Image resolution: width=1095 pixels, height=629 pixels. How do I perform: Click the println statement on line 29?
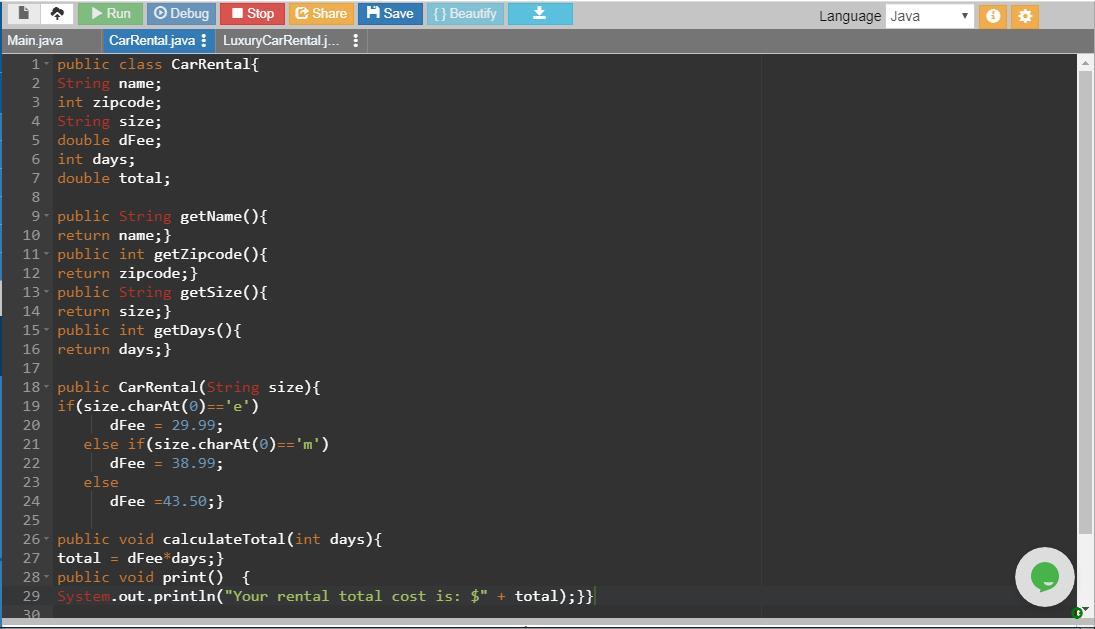(x=325, y=596)
